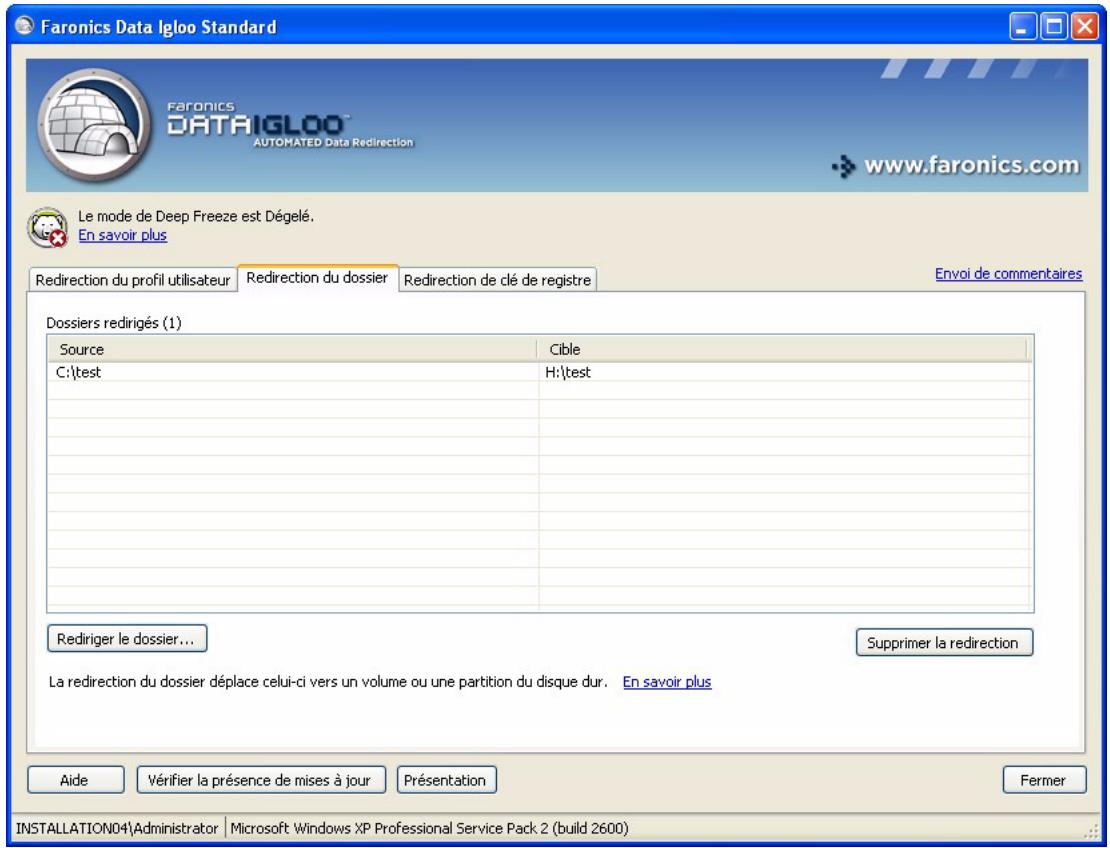The height and width of the screenshot is (848, 1110).
Task: Click the Source column header
Action: coord(292,349)
